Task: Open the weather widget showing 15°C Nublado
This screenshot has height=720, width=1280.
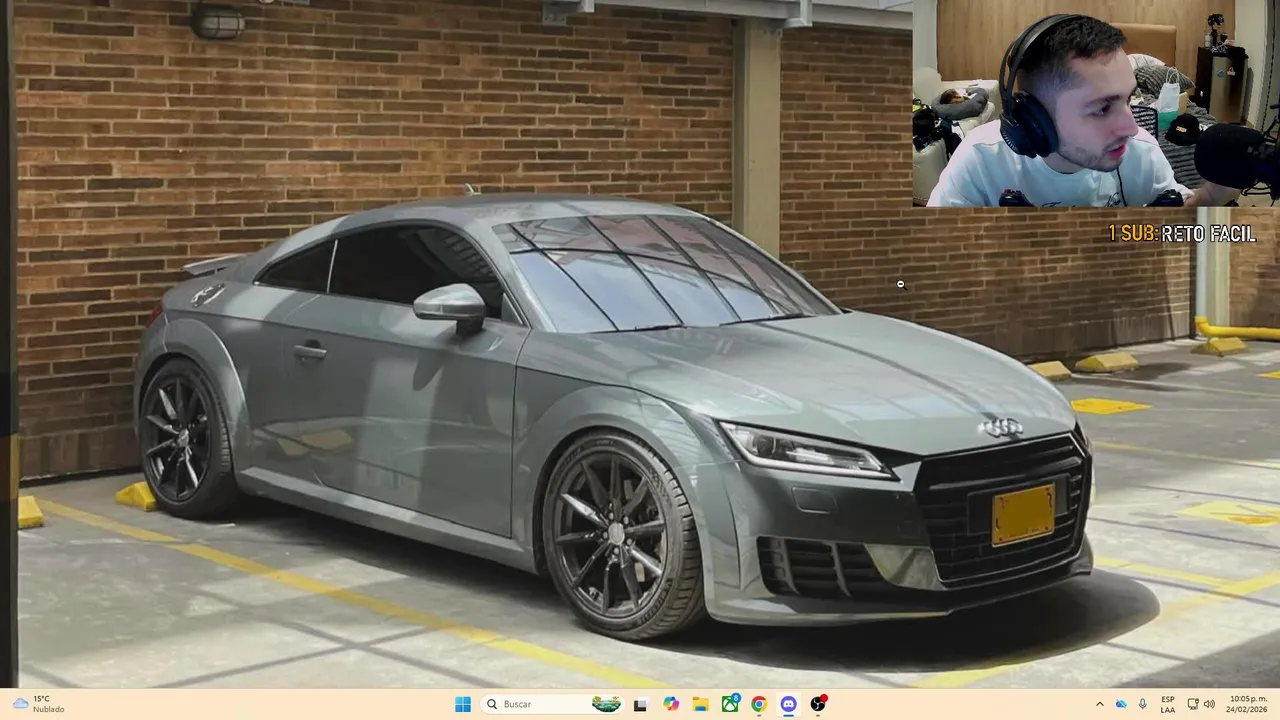Action: tap(40, 704)
